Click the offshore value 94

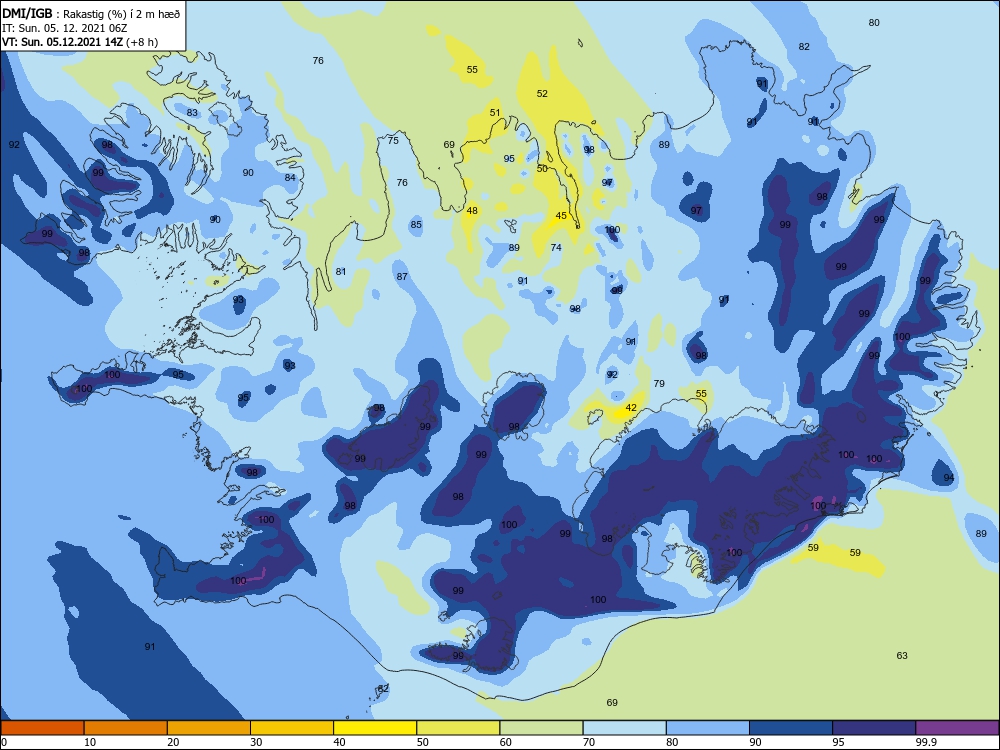(x=949, y=478)
